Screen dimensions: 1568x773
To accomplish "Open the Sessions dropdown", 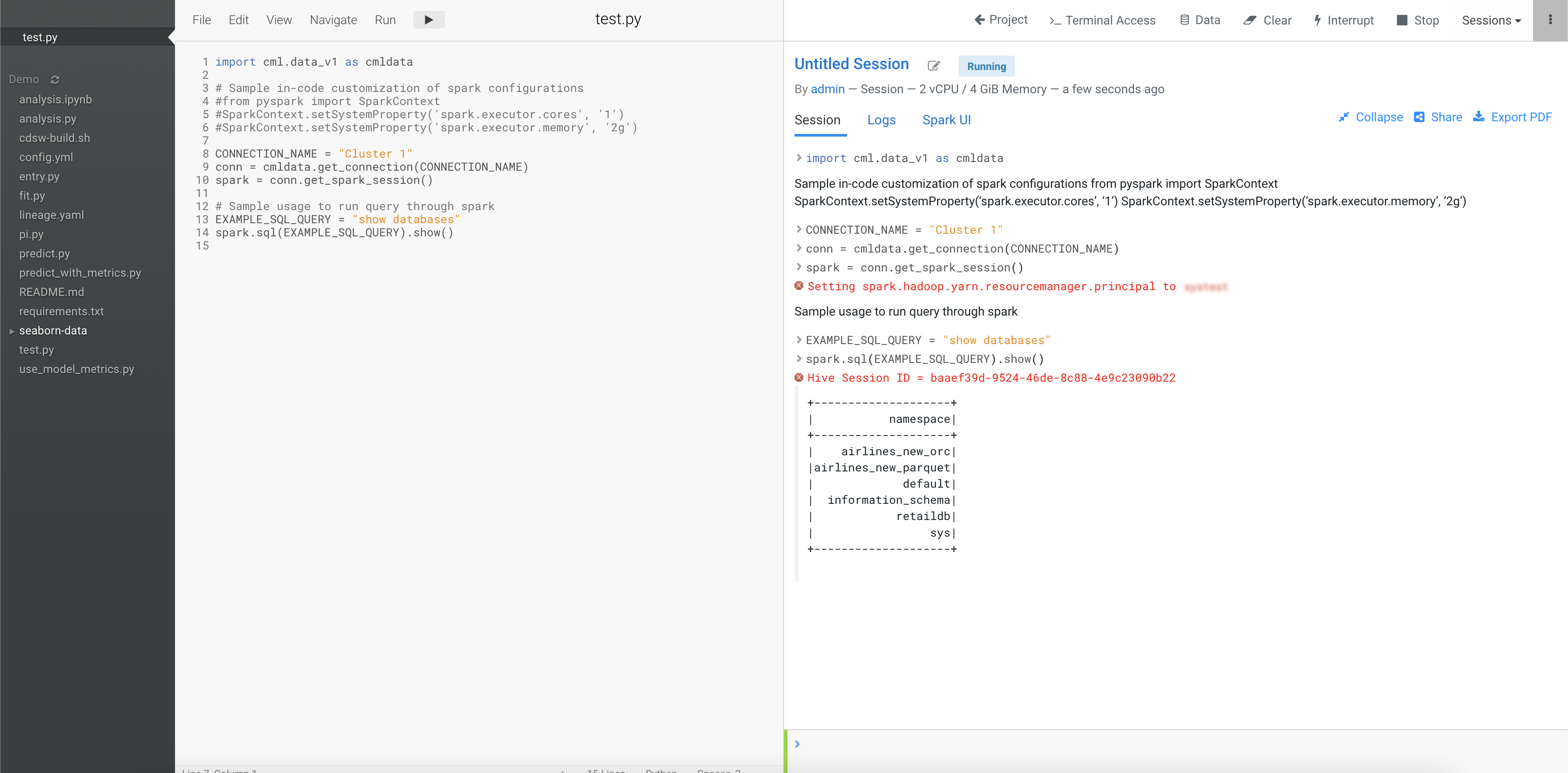I will tap(1491, 20).
